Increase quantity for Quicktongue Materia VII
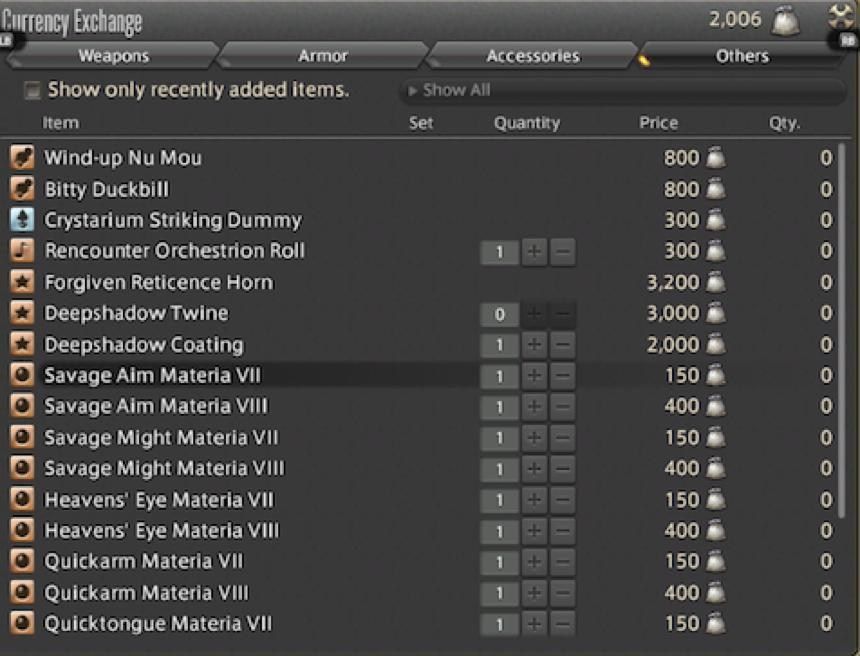This screenshot has width=860, height=656. [534, 625]
